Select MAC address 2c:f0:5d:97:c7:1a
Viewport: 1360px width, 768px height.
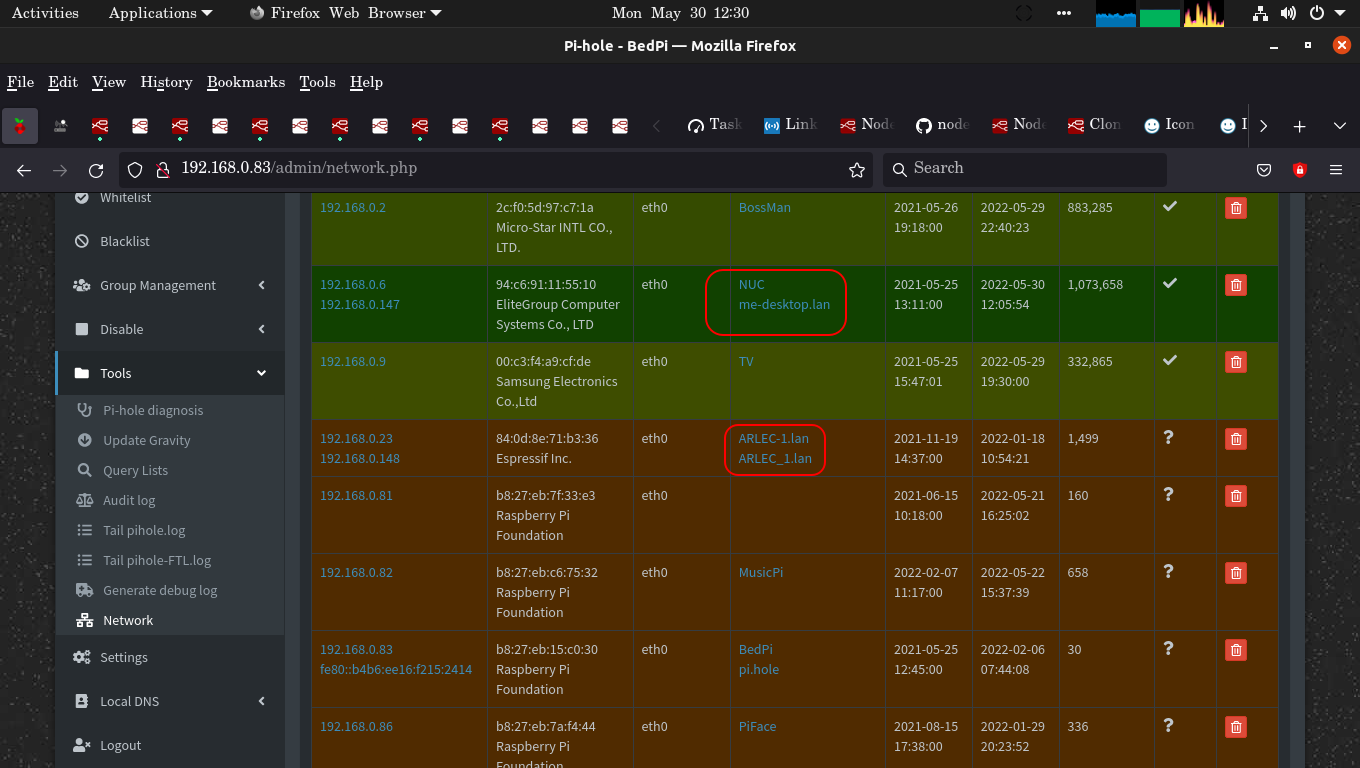tap(545, 208)
